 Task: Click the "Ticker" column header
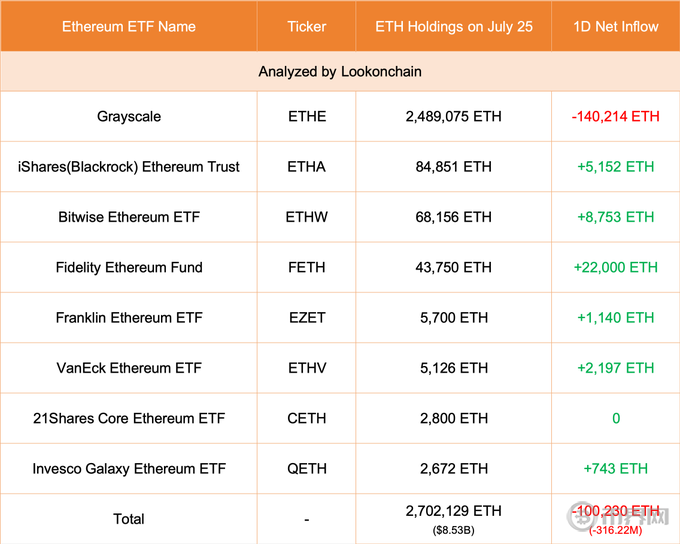[x=306, y=26]
